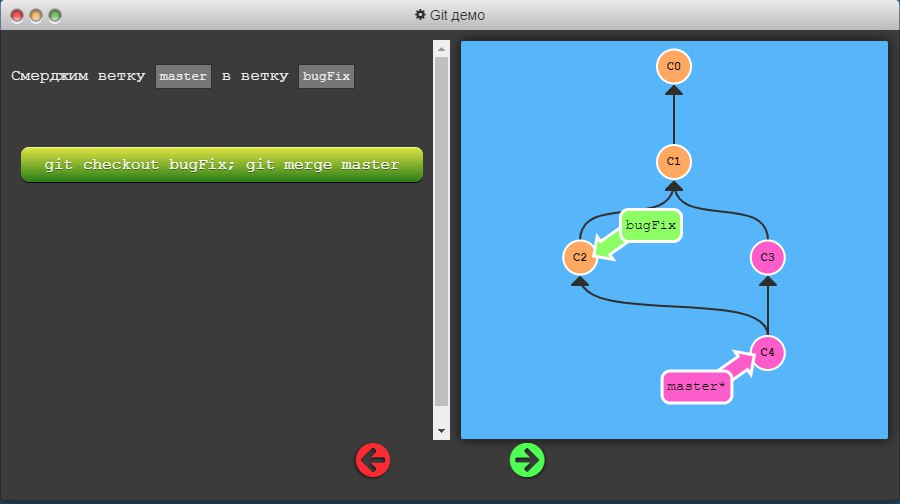Click the bugFix code tag in the description
Viewport: 900px width, 504px height.
[x=326, y=76]
